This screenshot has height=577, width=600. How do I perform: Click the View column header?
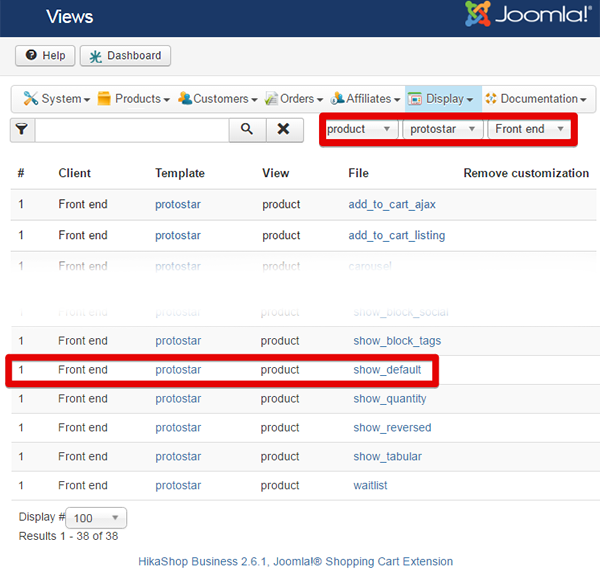pos(276,173)
